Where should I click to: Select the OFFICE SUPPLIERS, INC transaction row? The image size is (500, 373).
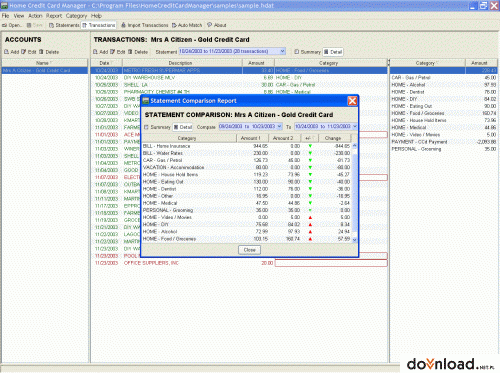click(239, 263)
